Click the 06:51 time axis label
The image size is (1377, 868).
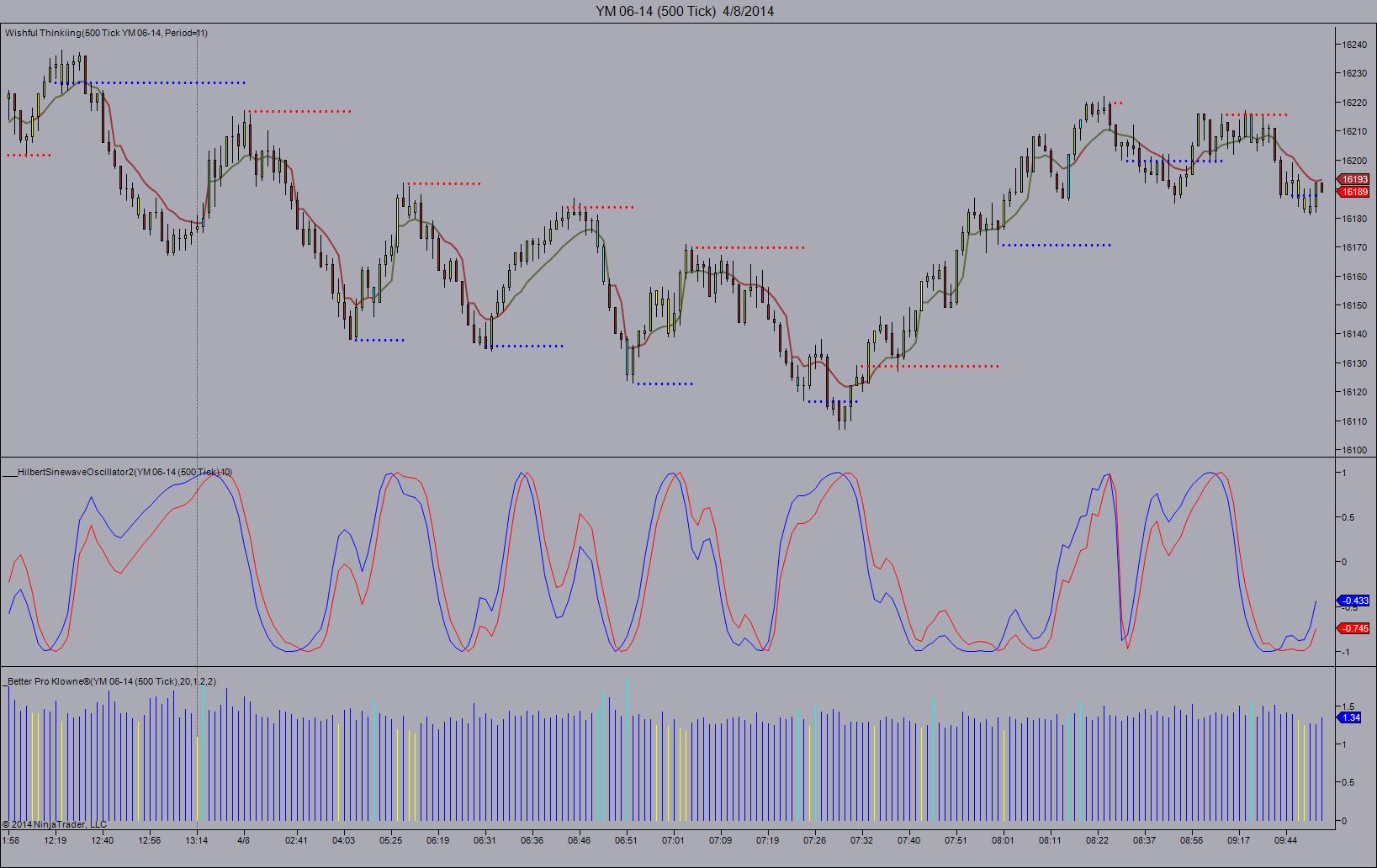coord(626,839)
